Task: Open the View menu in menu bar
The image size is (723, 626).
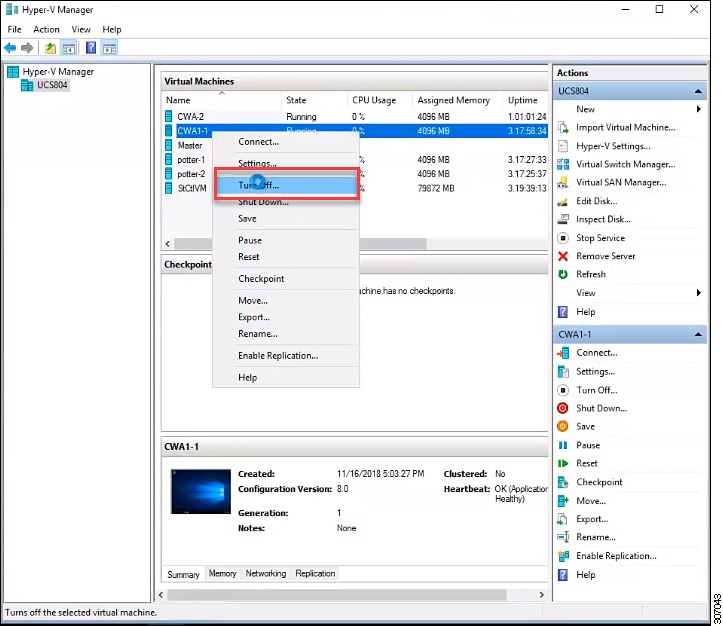Action: (x=81, y=30)
